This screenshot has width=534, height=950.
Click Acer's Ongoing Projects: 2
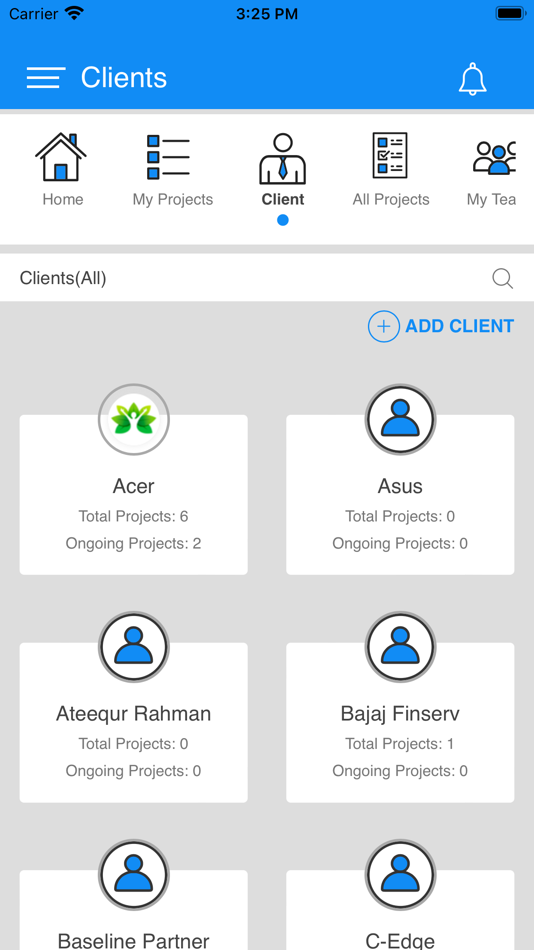click(x=133, y=543)
